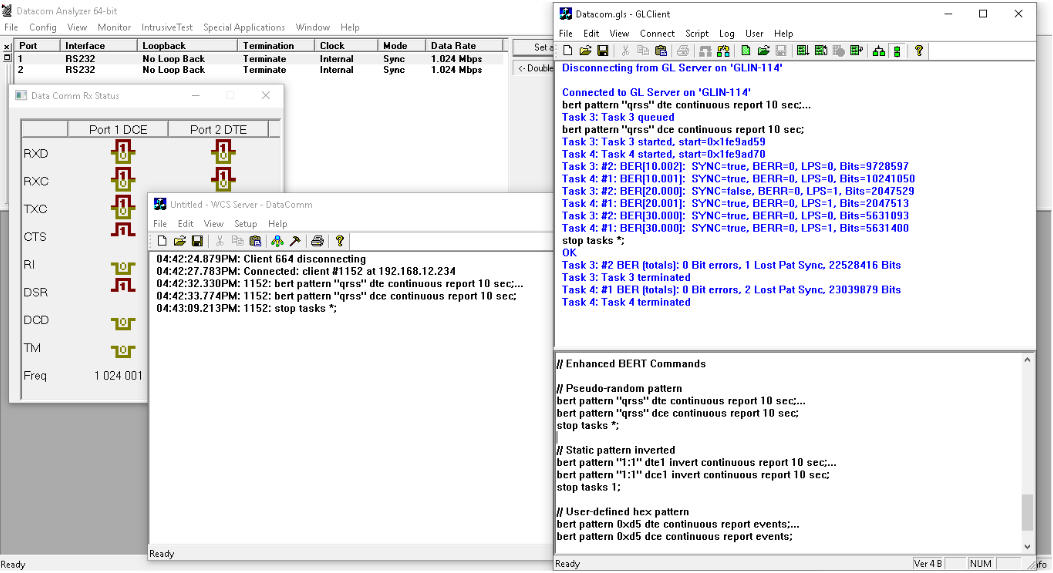1053x573 pixels.
Task: Click 'stop tasks 1;' line in script pane
Action: tap(588, 487)
